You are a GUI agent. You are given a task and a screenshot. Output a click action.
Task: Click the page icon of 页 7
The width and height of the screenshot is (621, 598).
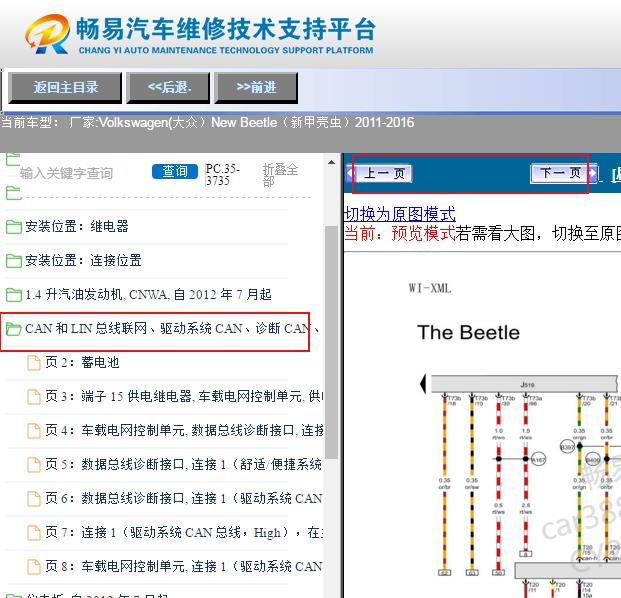coord(34,533)
